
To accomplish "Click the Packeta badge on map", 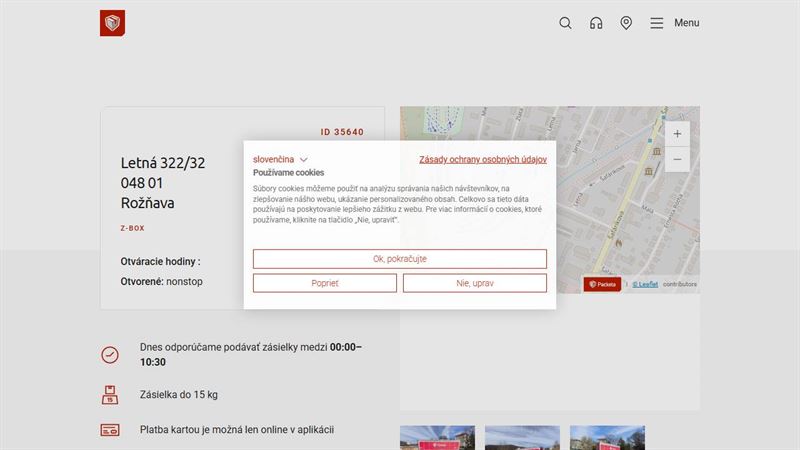I will (602, 284).
